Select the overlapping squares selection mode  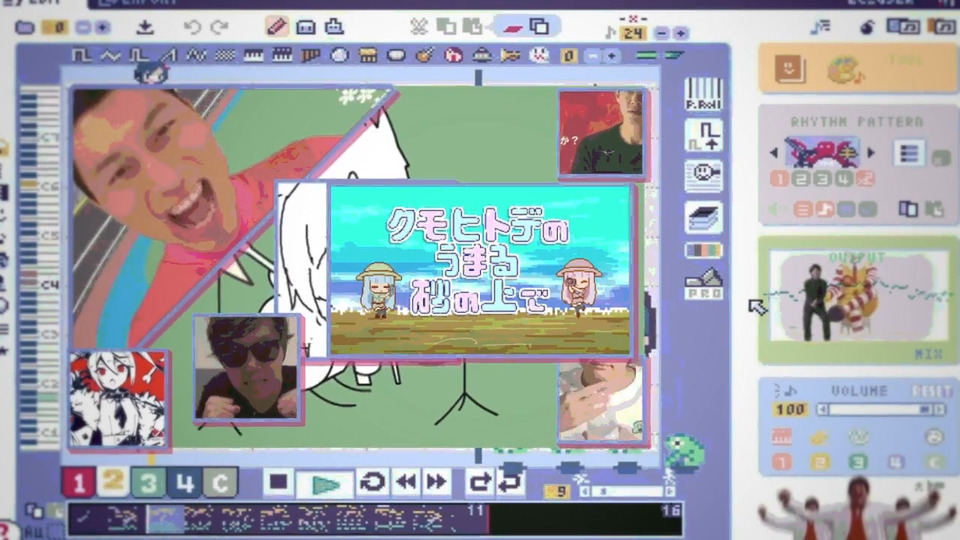539,26
